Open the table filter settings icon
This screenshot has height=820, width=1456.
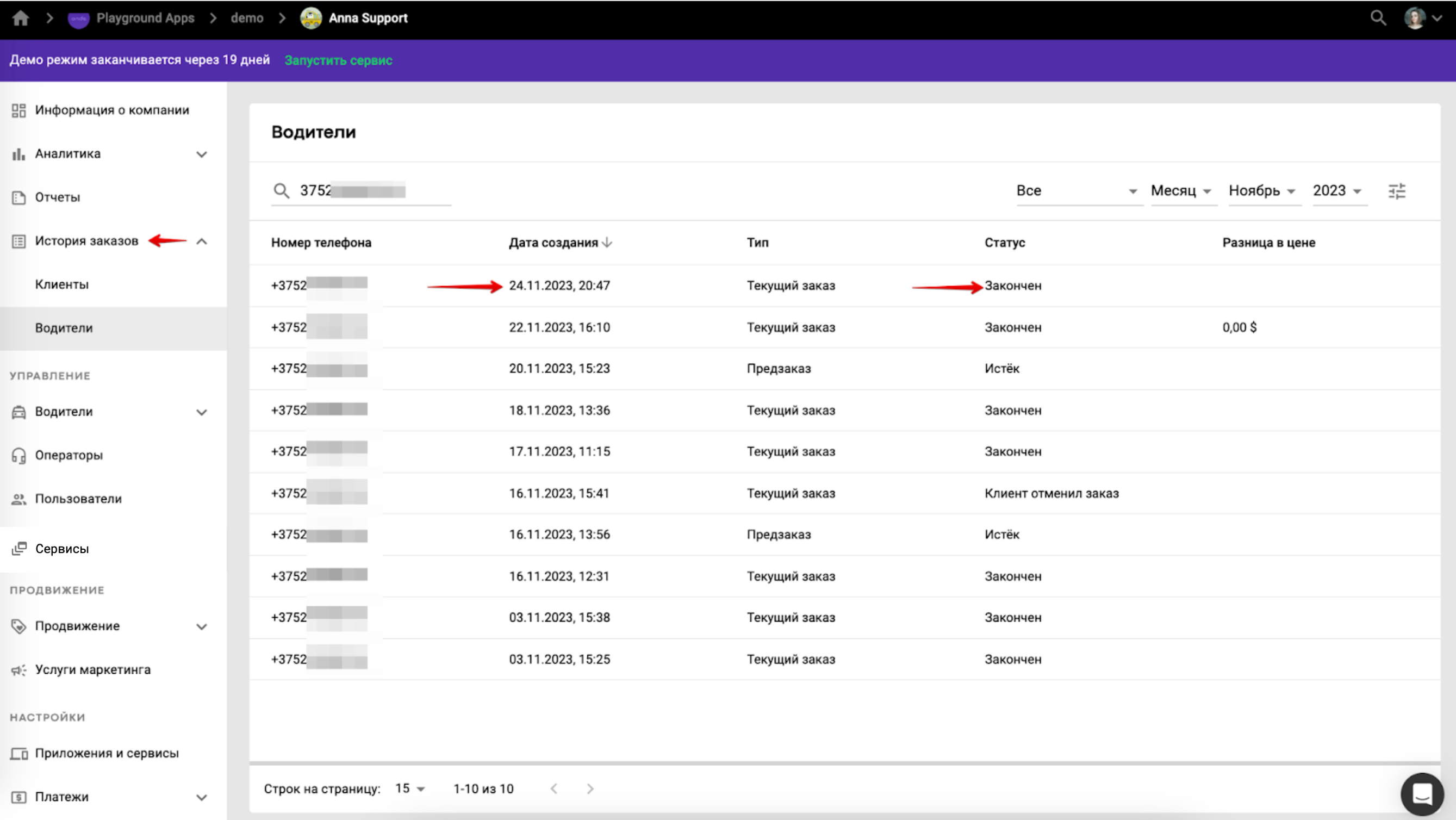click(x=1397, y=191)
